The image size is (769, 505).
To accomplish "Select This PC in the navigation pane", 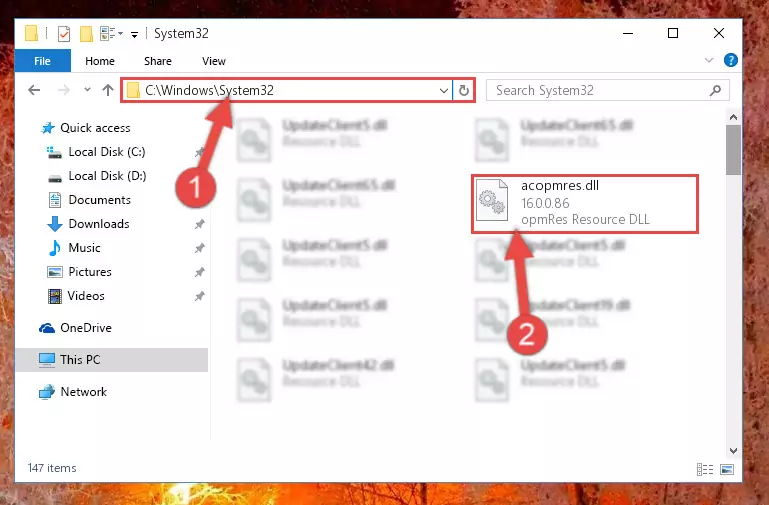I will [x=112, y=360].
